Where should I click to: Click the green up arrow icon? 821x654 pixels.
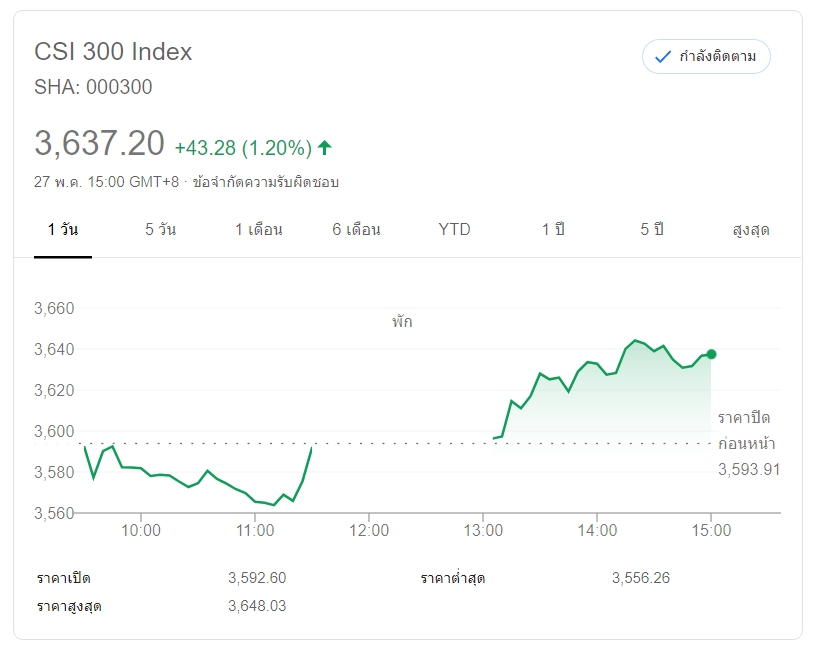pyautogui.click(x=324, y=148)
